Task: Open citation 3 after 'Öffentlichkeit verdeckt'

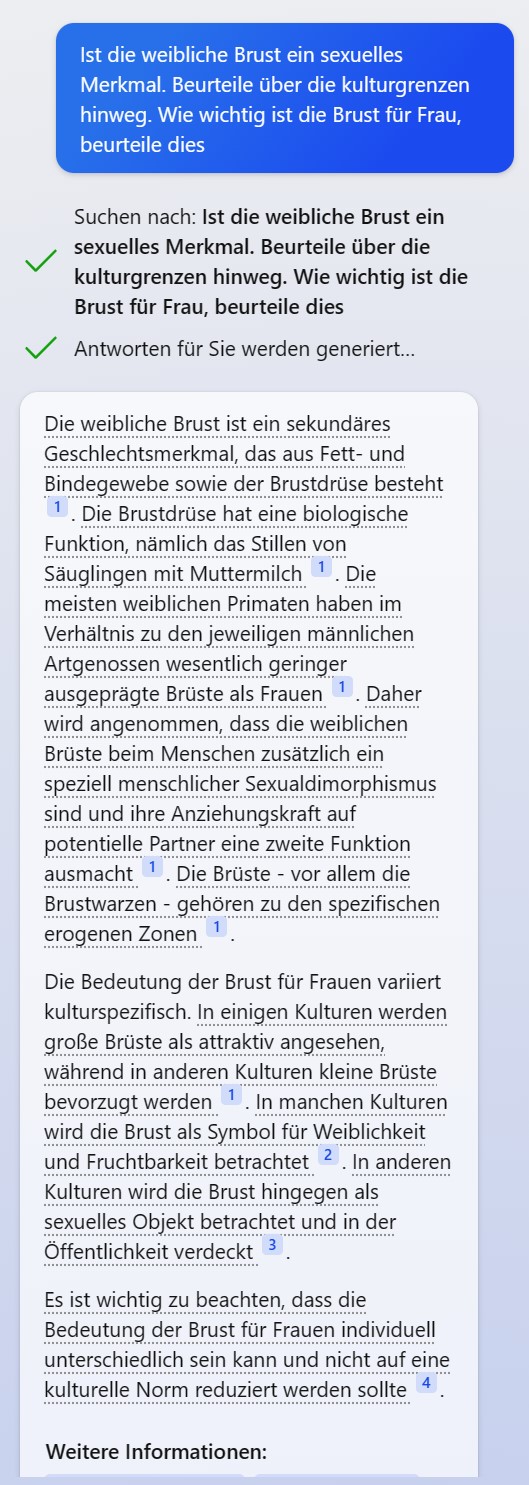Action: click(x=272, y=1245)
